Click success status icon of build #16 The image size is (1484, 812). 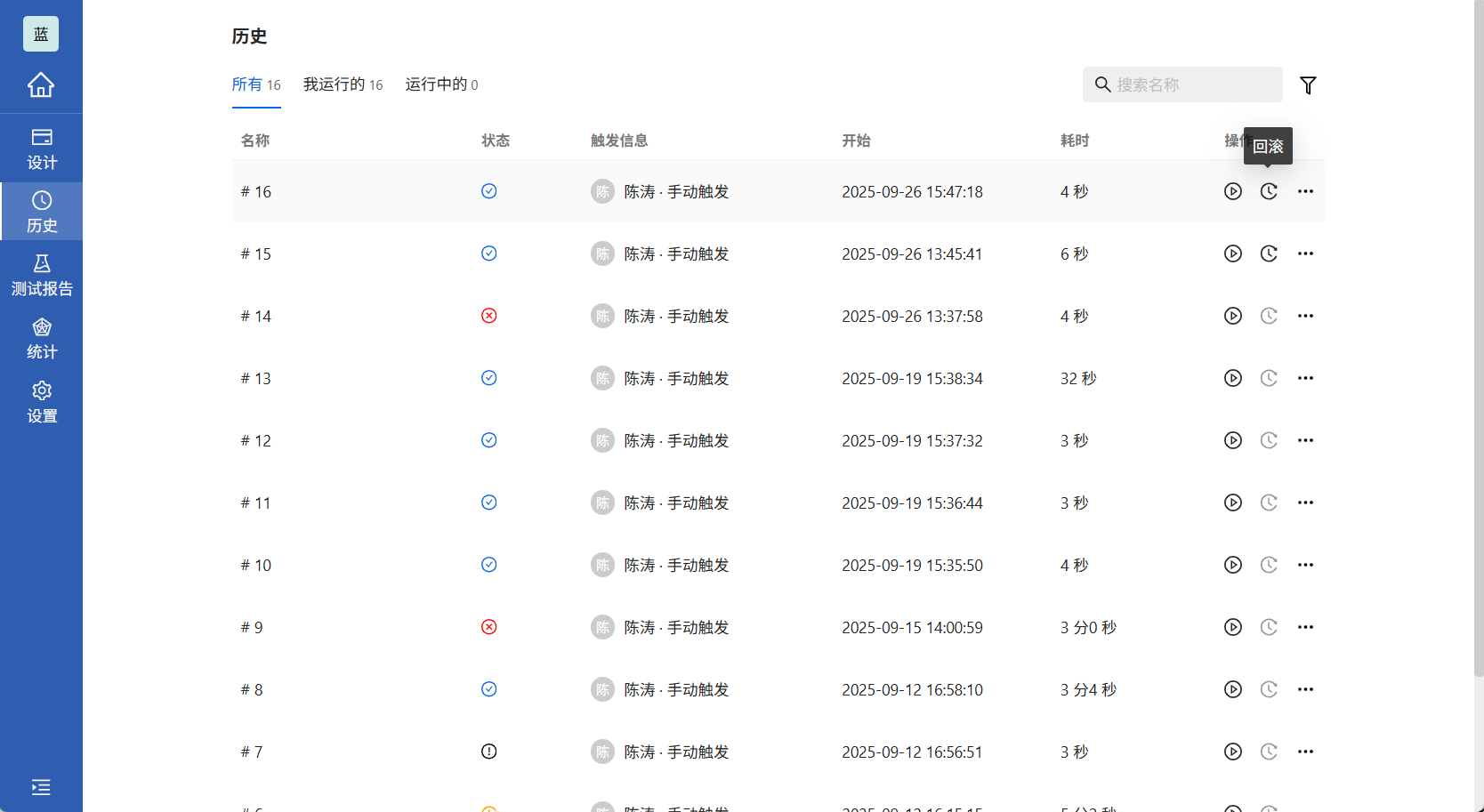tap(489, 191)
